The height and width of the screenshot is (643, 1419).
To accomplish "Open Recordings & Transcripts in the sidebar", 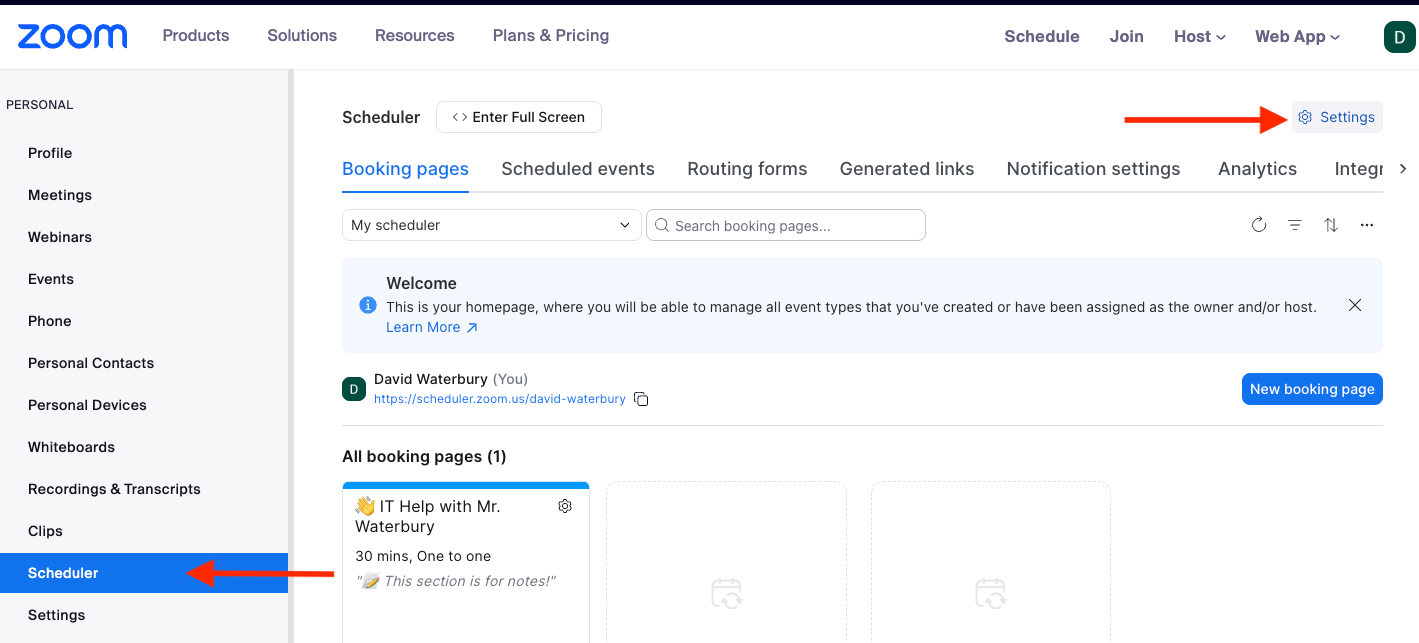I will [x=114, y=489].
